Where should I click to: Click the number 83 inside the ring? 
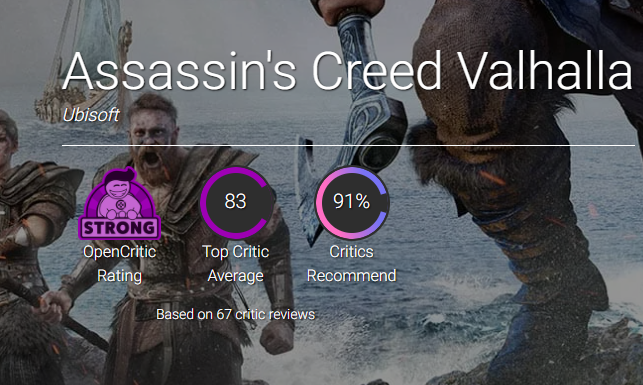[x=235, y=201]
